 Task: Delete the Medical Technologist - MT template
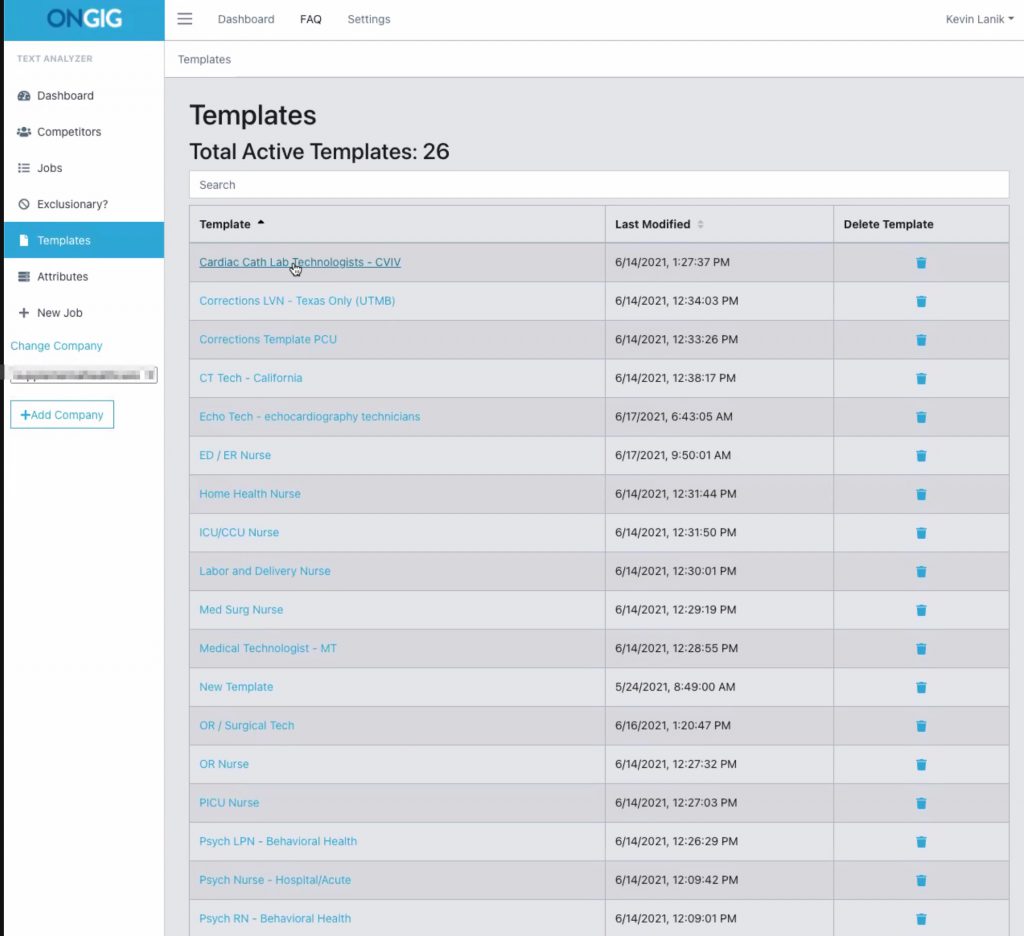pos(921,648)
